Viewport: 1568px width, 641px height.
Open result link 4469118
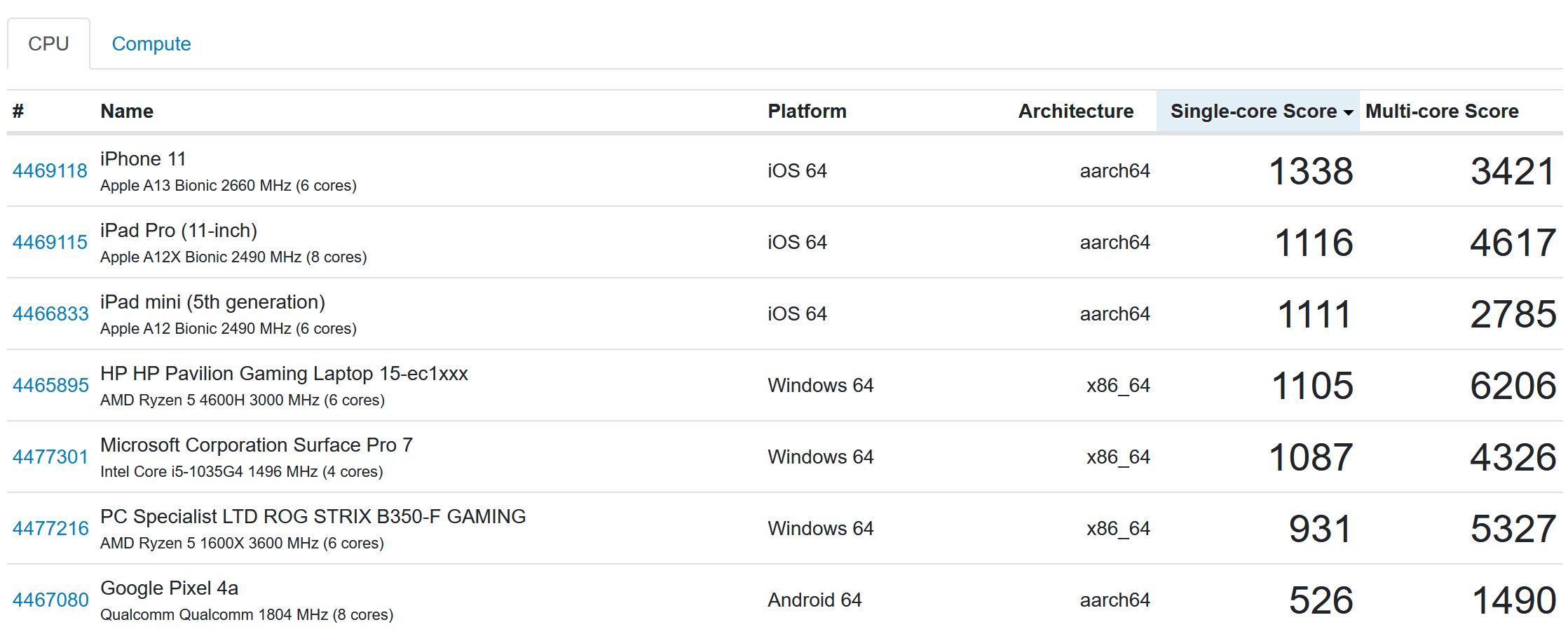point(50,170)
